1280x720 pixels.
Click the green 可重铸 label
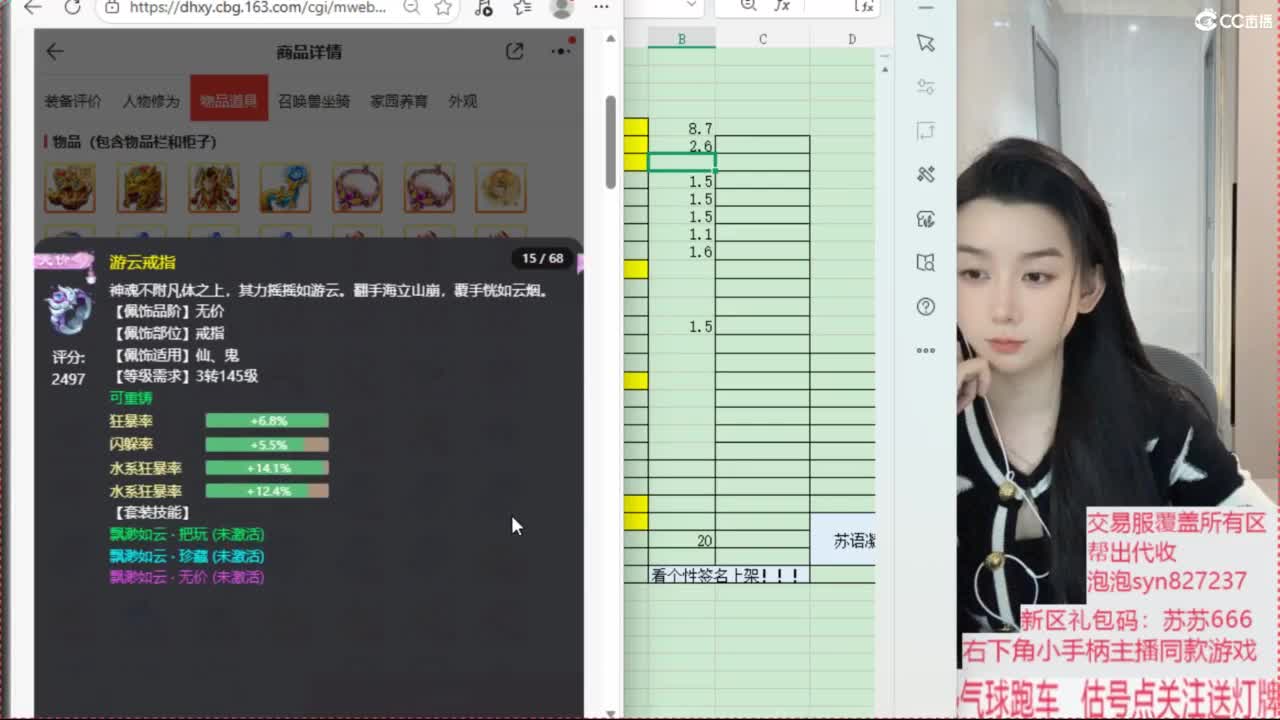(x=131, y=398)
